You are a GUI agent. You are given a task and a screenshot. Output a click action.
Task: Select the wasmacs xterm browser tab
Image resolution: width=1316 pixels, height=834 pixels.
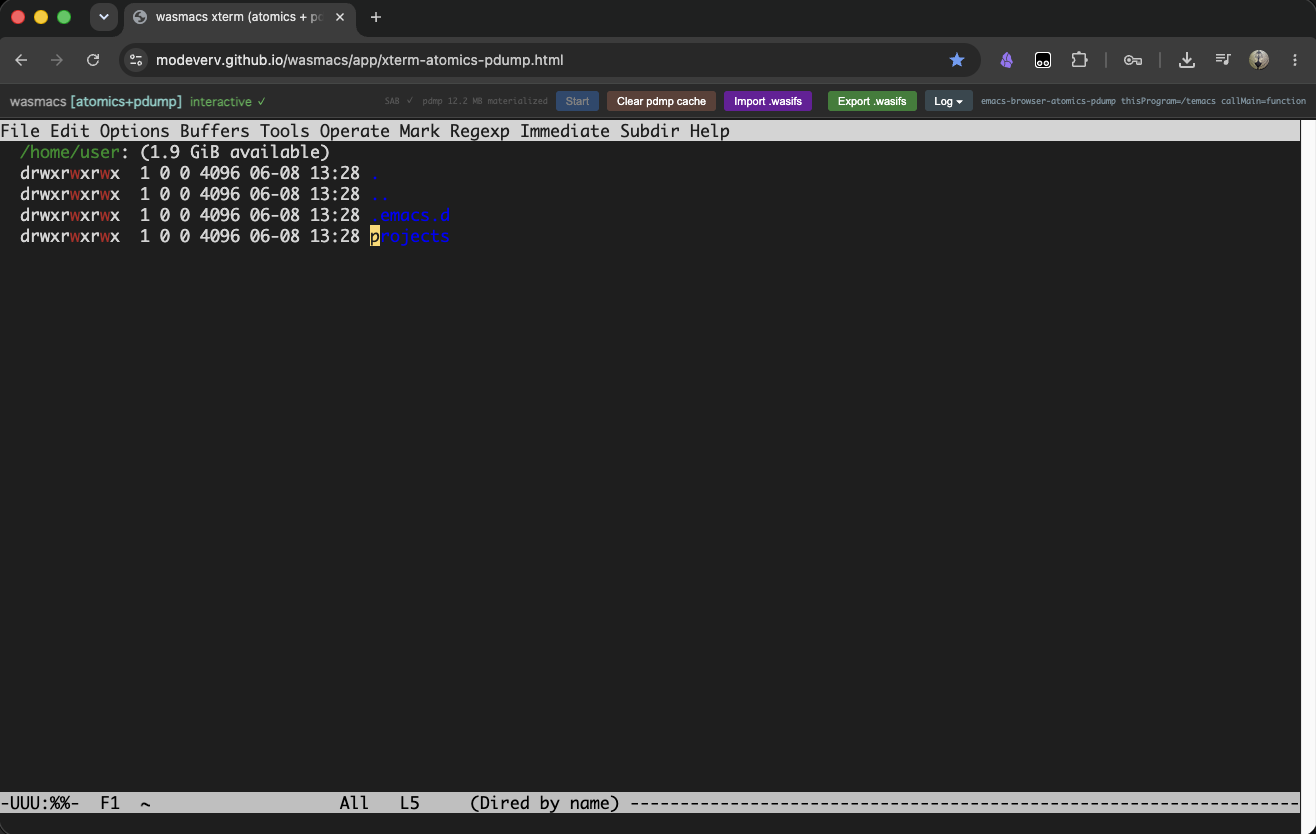240,17
